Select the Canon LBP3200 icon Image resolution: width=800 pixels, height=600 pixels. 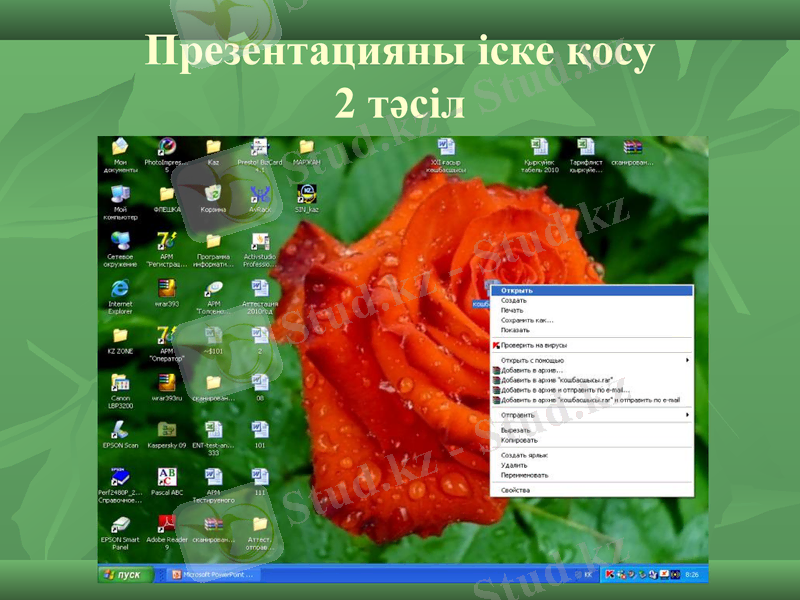(x=120, y=382)
